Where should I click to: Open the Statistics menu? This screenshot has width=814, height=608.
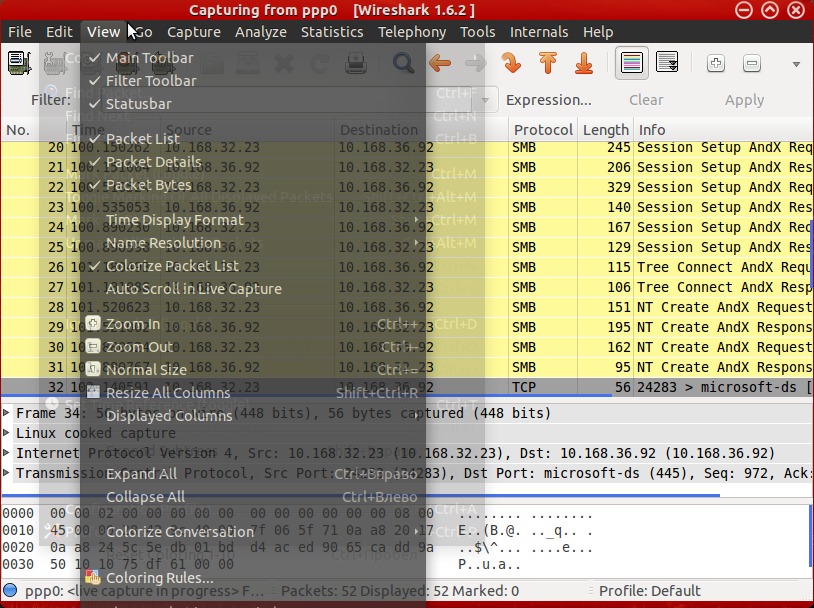click(x=332, y=32)
